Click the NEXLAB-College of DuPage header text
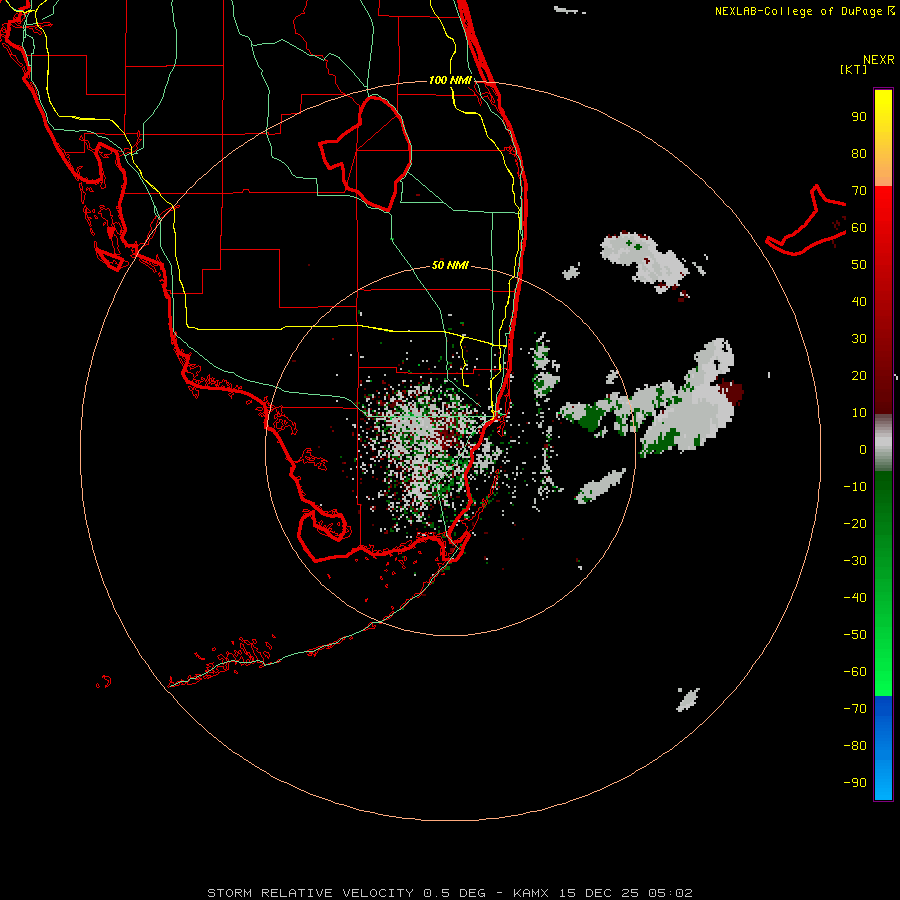 click(804, 11)
